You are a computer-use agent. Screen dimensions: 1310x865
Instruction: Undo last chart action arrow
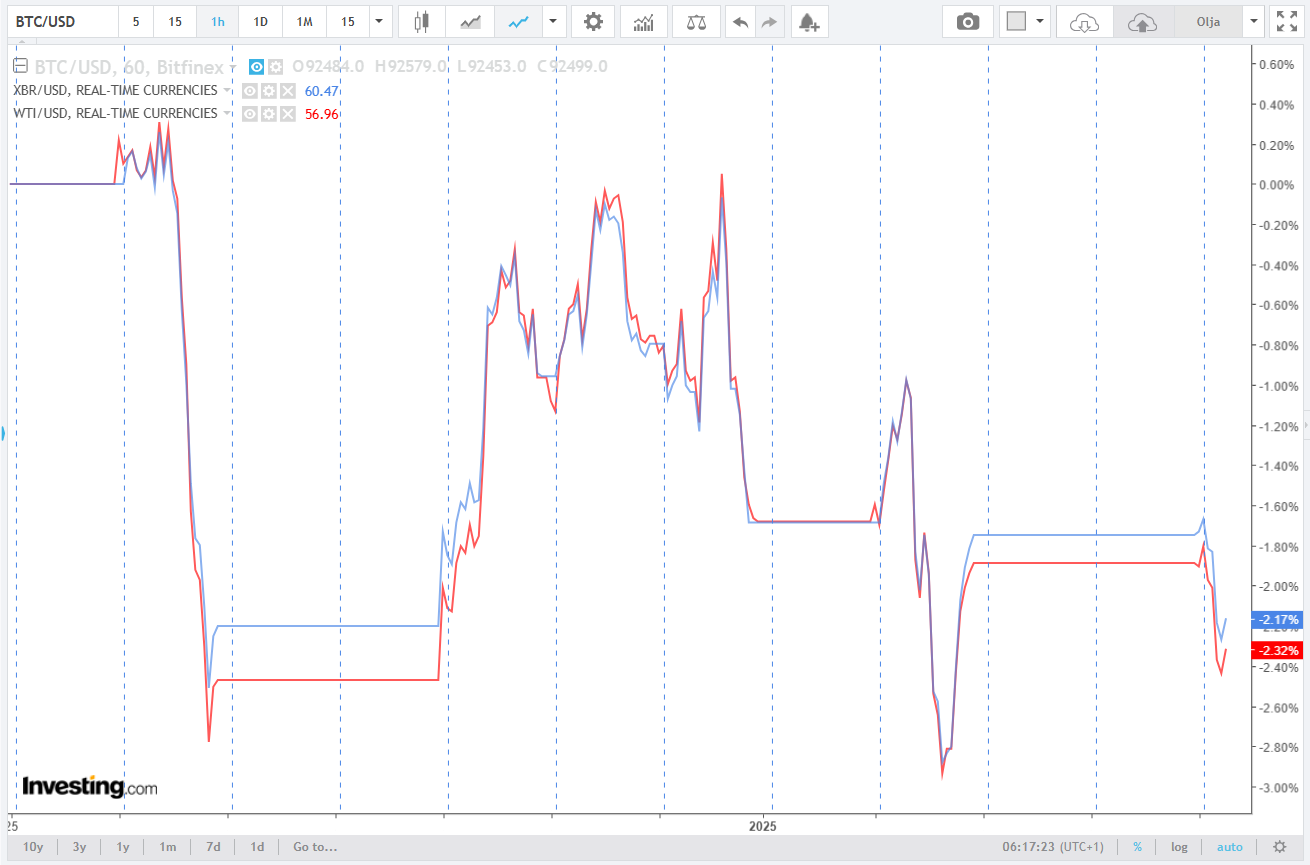740,21
